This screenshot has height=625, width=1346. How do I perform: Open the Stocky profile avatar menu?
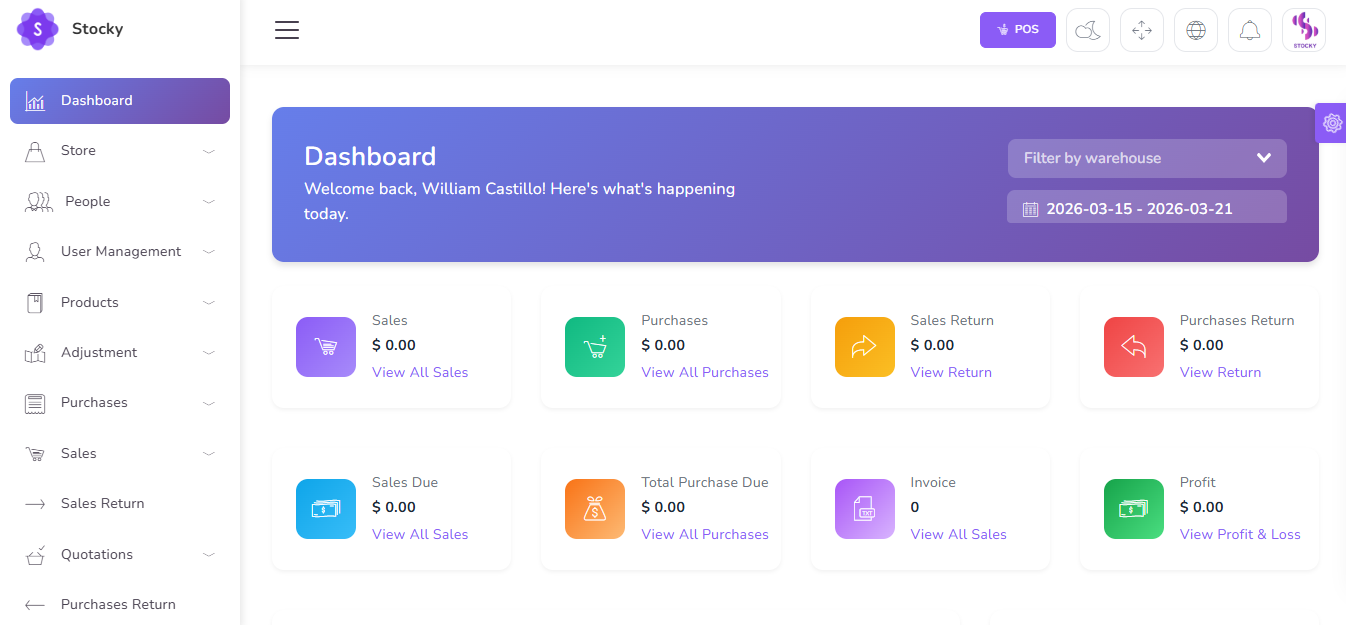tap(1303, 29)
